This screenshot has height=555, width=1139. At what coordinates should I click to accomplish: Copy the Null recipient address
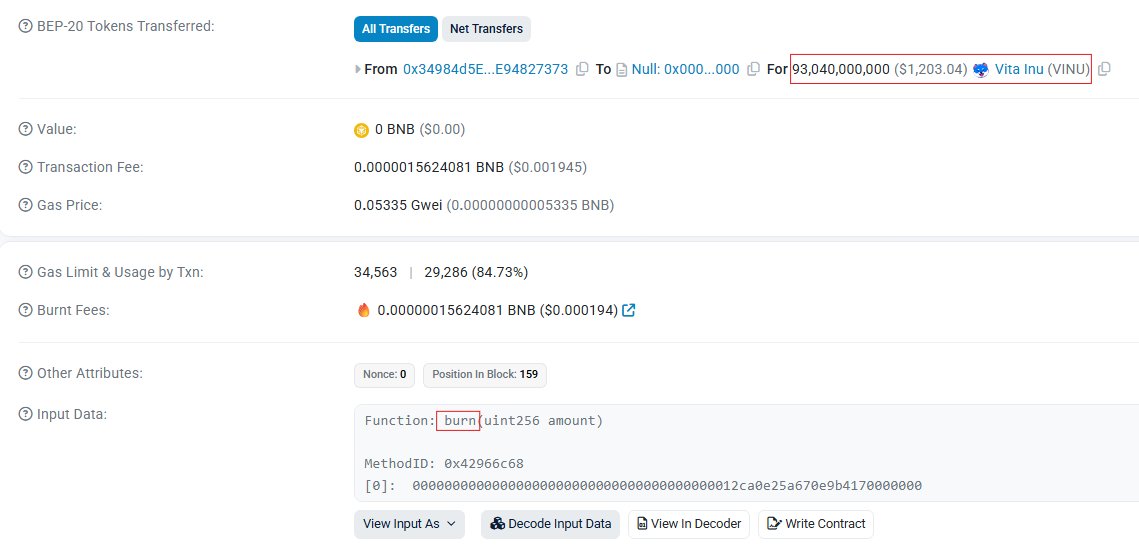click(x=753, y=70)
